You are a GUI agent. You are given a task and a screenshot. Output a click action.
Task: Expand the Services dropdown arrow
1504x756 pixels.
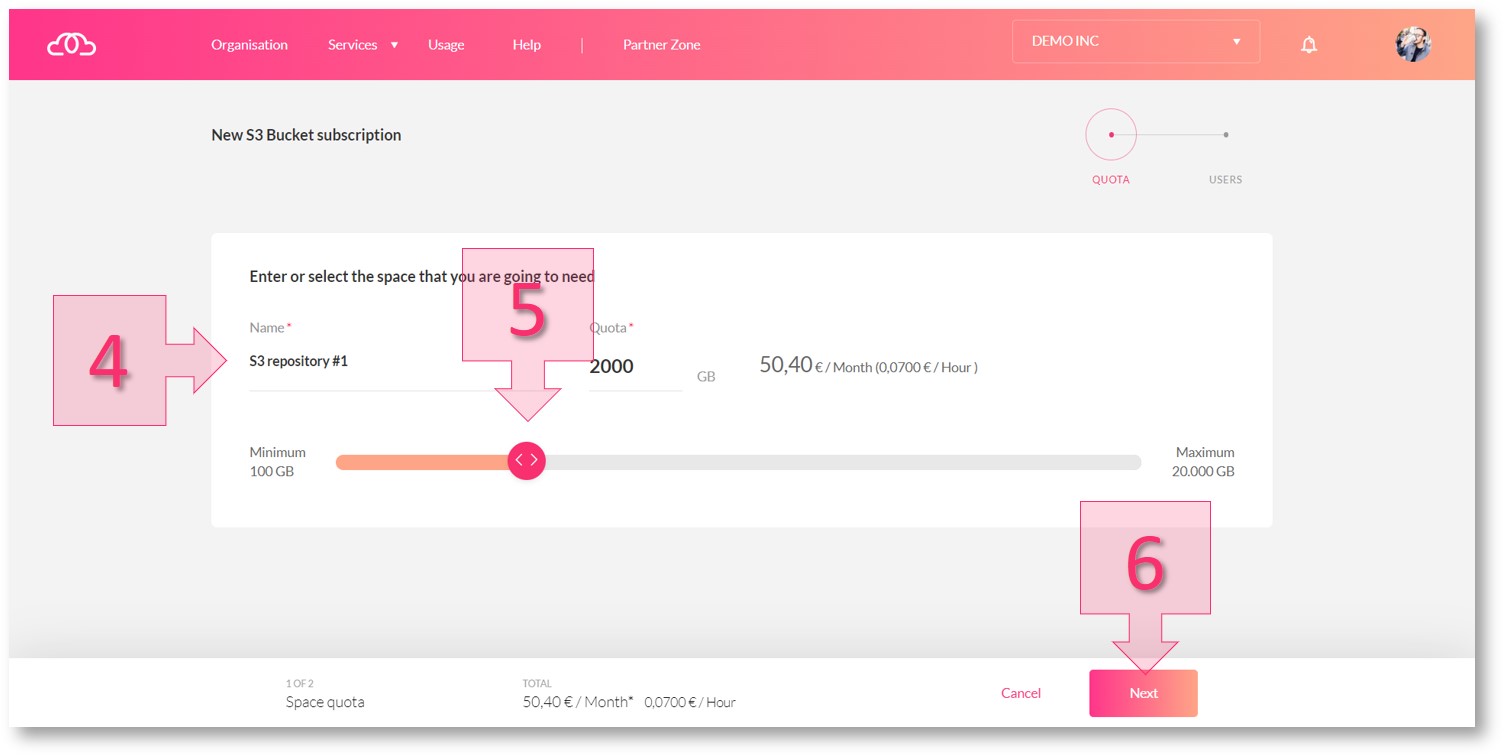[394, 45]
